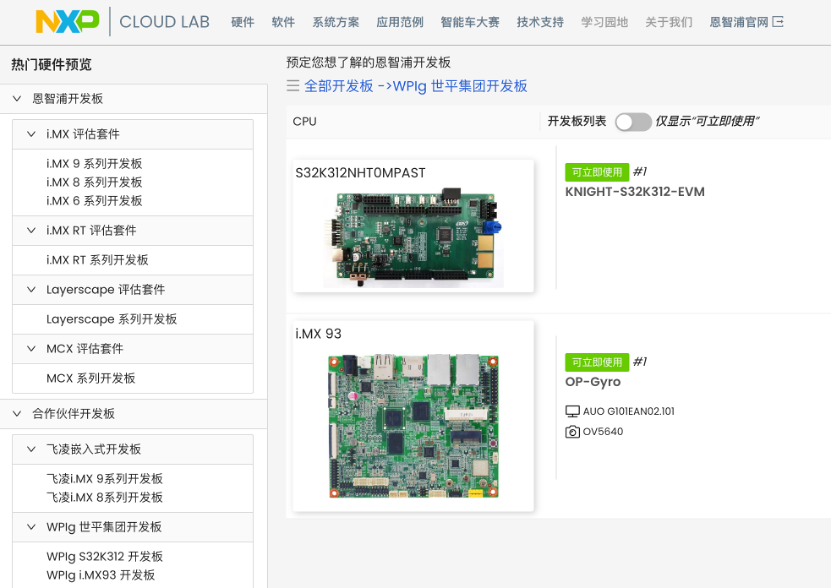Click the 全部开发板 breadcrumb link
The width and height of the screenshot is (832, 588).
point(339,86)
